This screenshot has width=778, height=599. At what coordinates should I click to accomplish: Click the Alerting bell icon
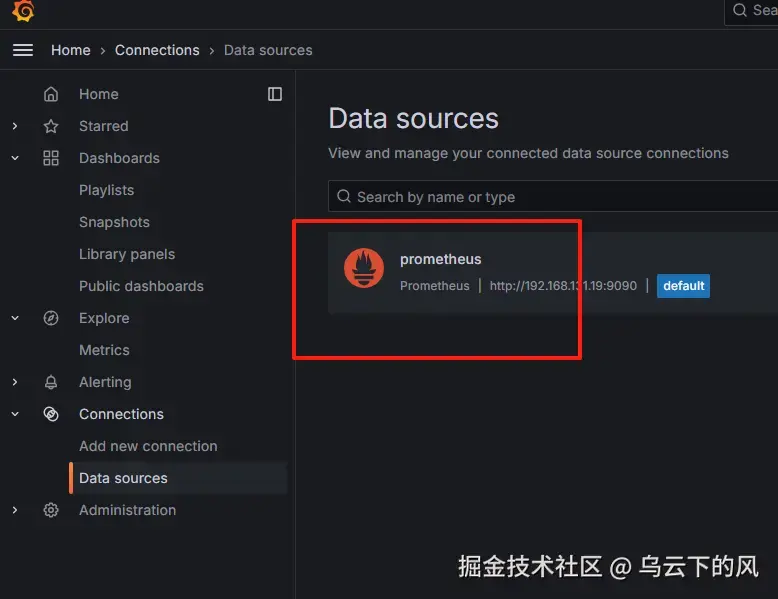51,382
